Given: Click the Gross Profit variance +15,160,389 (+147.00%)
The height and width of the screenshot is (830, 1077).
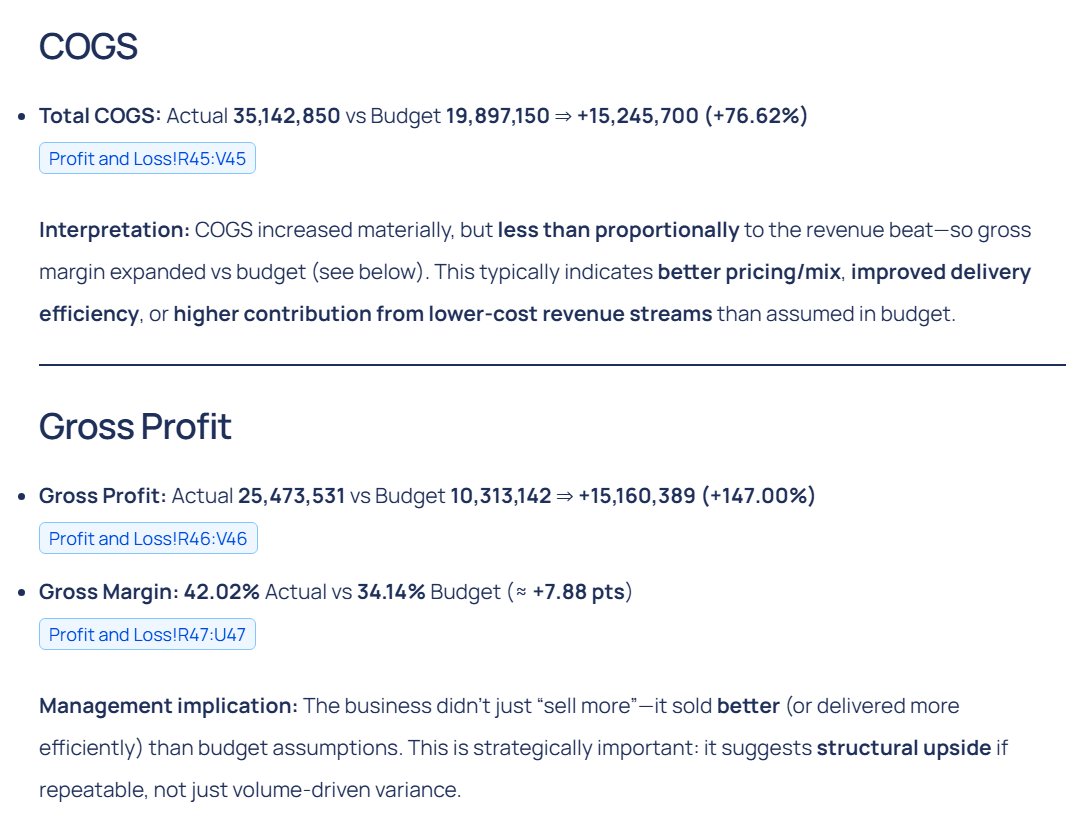Looking at the screenshot, I should tap(696, 496).
